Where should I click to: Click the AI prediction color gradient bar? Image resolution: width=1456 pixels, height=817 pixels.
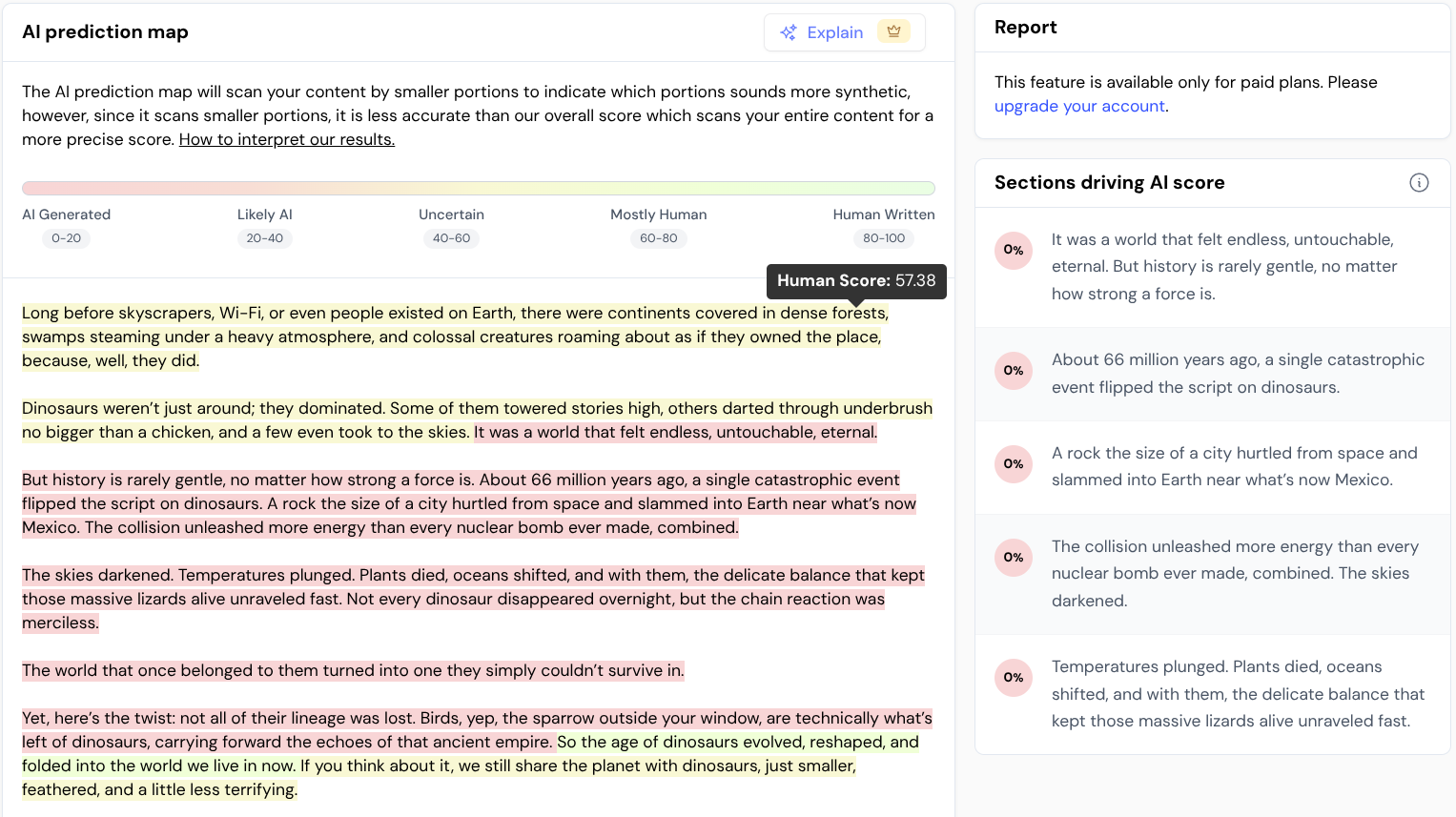[478, 188]
